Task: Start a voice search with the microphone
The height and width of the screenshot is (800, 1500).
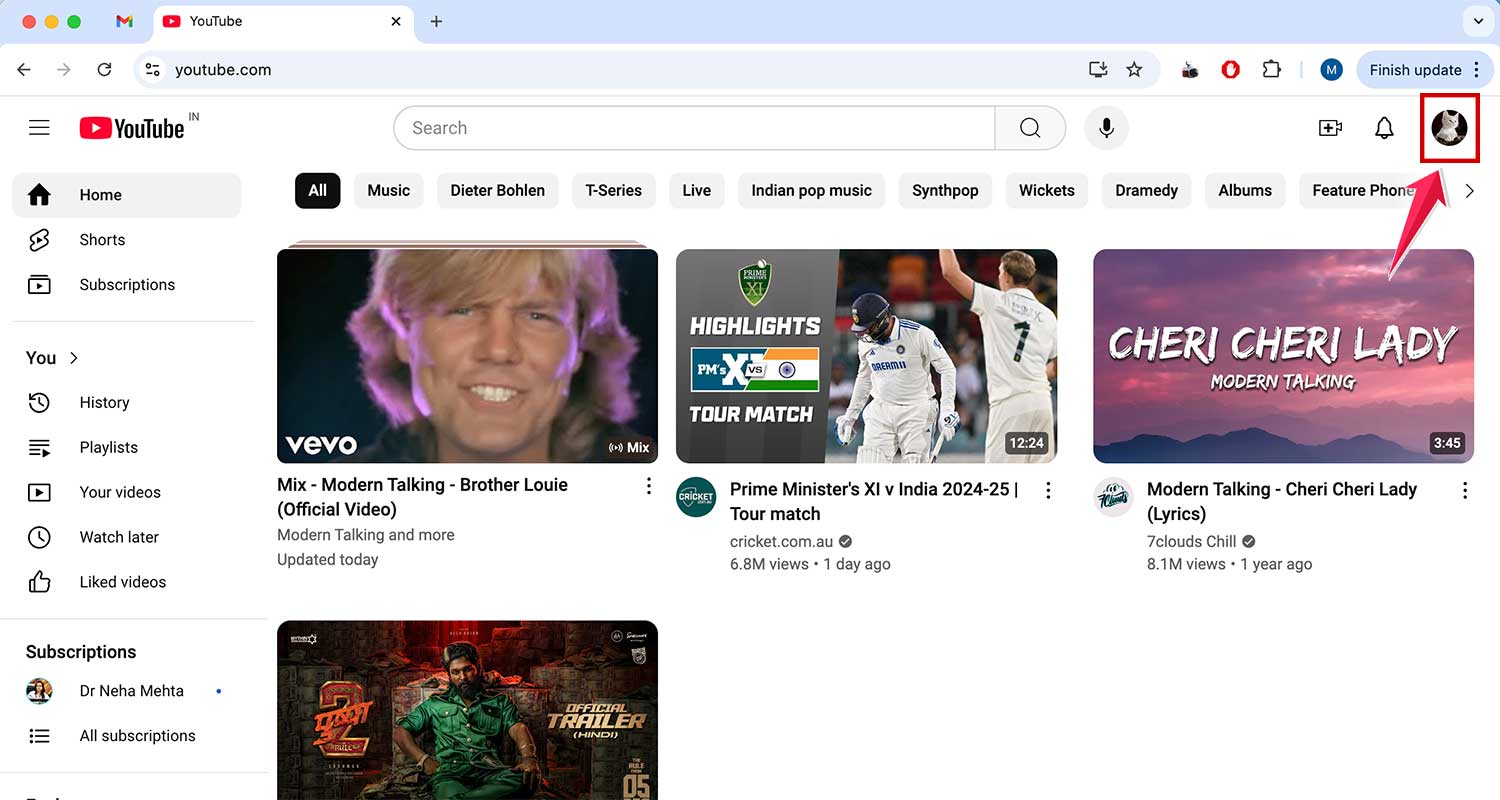Action: (x=1106, y=128)
